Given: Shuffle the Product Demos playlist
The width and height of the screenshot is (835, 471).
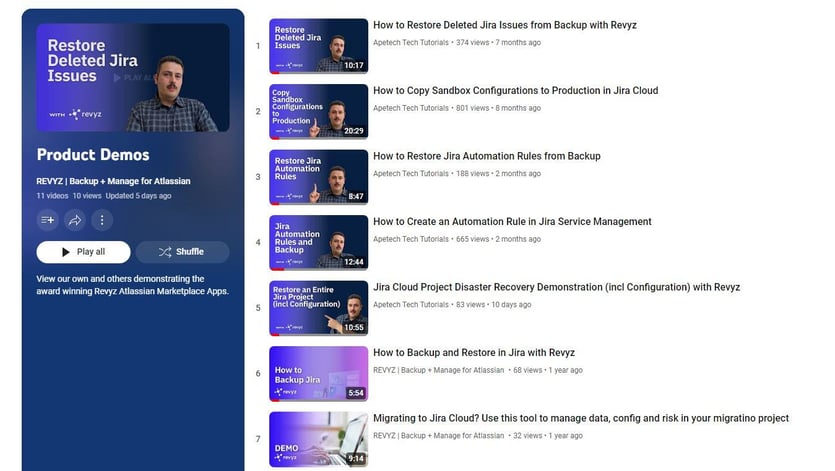Looking at the screenshot, I should click(182, 252).
